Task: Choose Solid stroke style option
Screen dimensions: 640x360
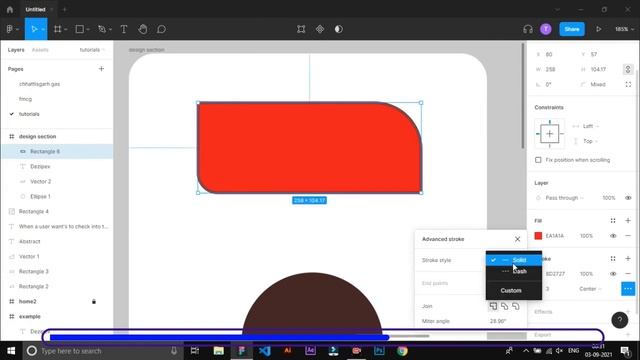Action: [514, 260]
